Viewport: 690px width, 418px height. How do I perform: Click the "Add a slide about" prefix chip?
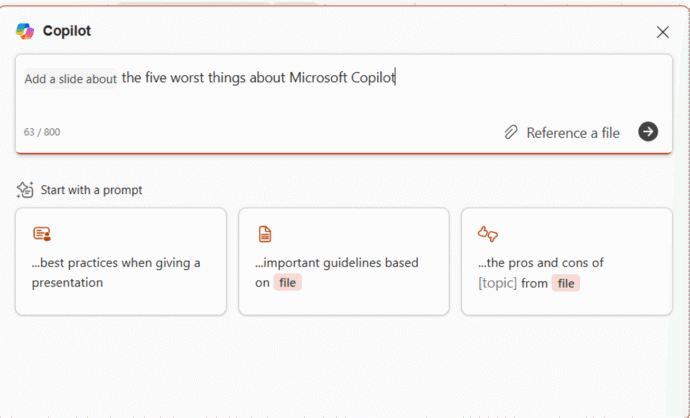(70, 79)
